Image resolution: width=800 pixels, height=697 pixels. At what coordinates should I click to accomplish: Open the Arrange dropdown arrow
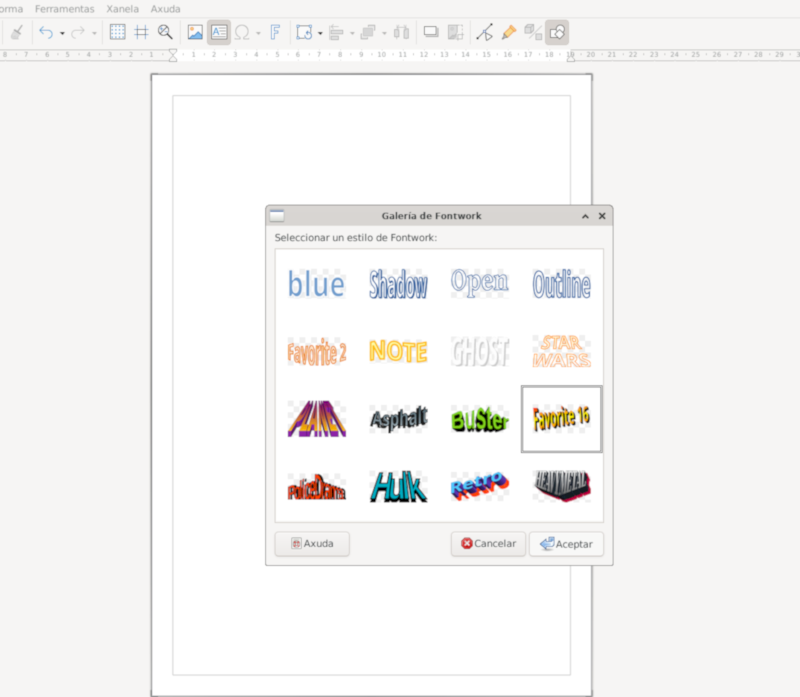click(383, 31)
